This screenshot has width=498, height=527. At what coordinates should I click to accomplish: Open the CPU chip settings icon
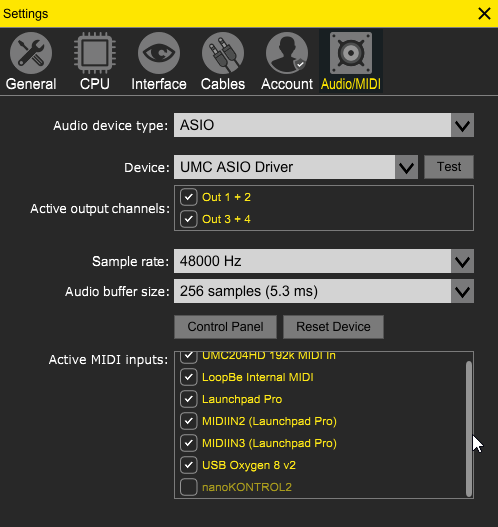(x=95, y=53)
